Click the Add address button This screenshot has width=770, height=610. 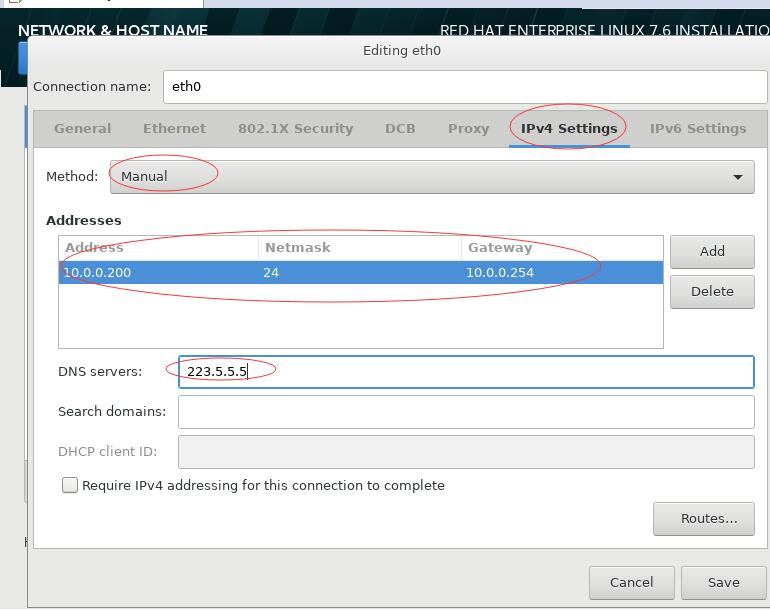pos(711,251)
